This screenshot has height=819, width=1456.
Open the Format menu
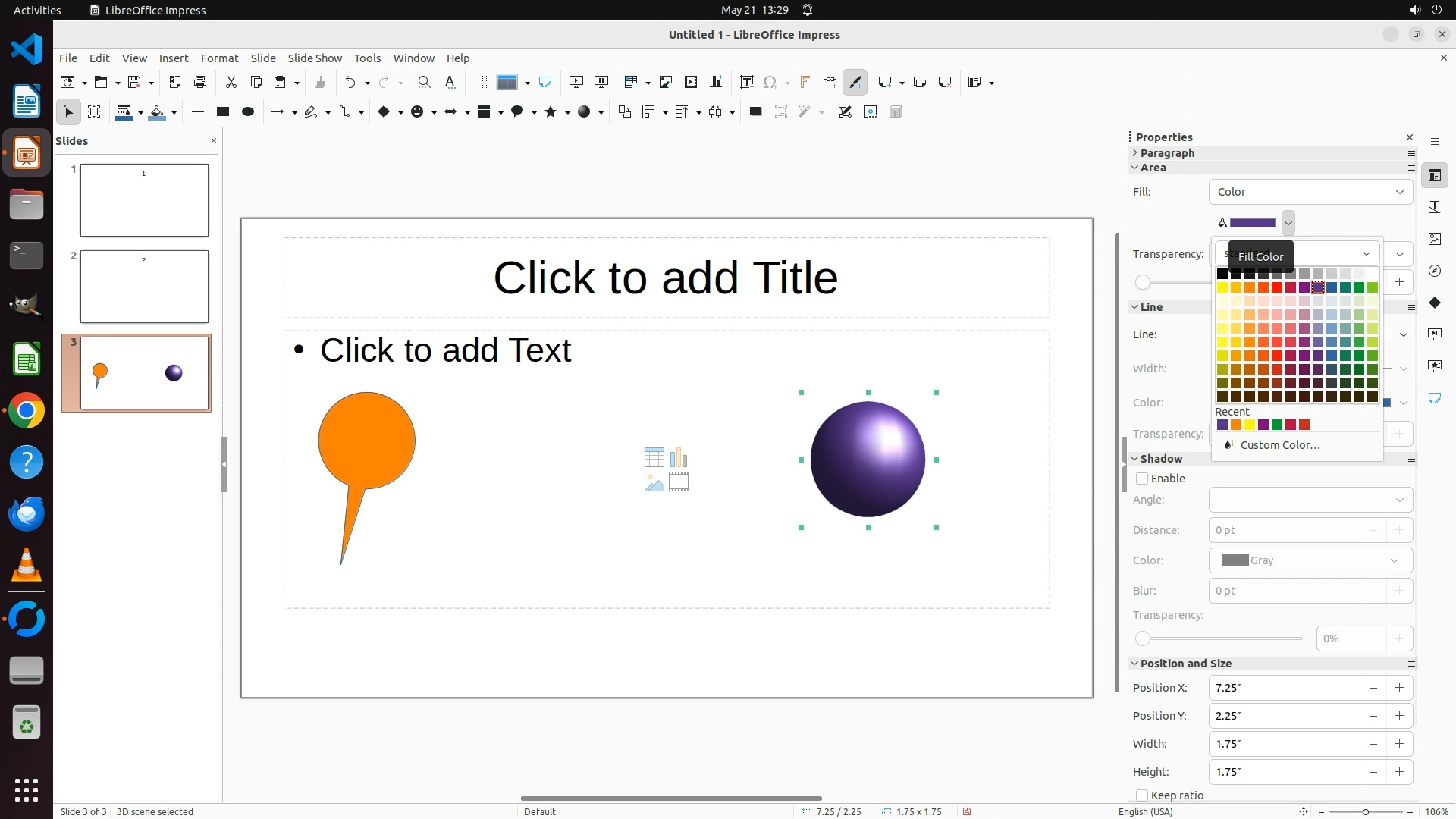coord(219,58)
